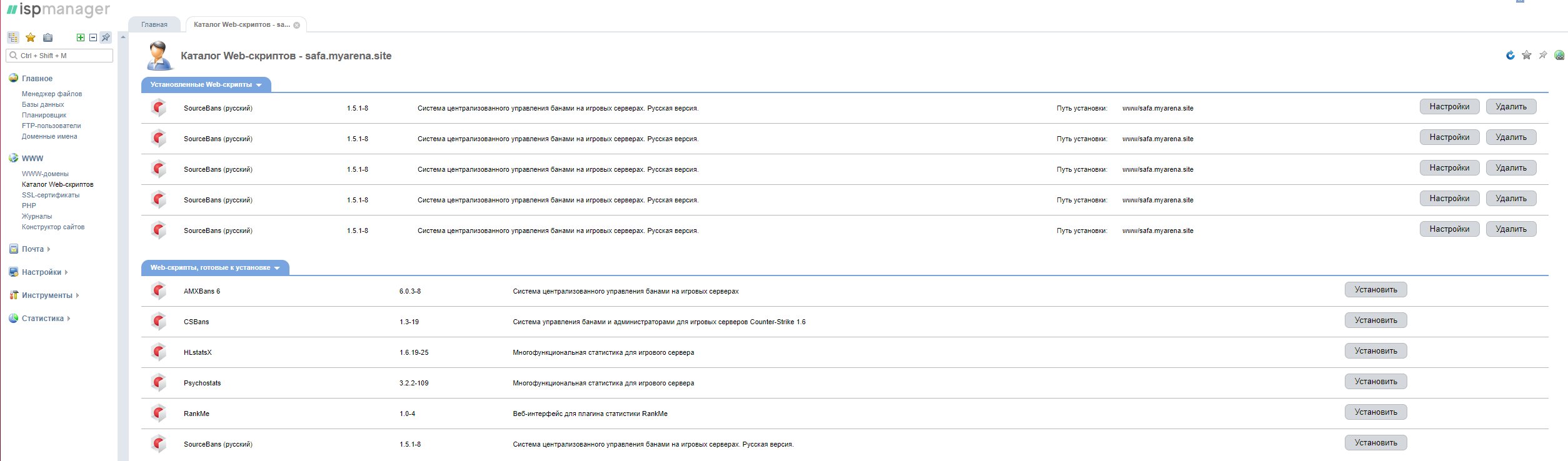
Task: Expand the Настройки section arrow
Action: (x=66, y=272)
